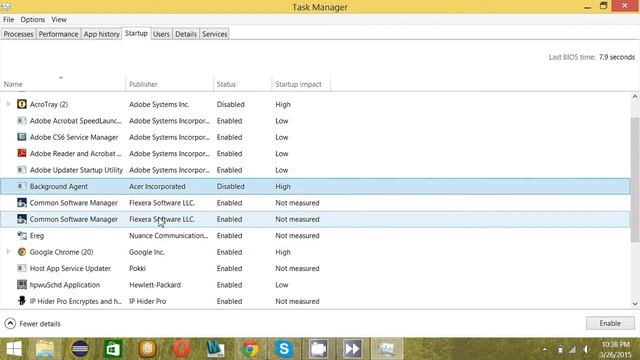Image resolution: width=640 pixels, height=360 pixels.
Task: Show hidden system tray icons
Action: [544, 349]
